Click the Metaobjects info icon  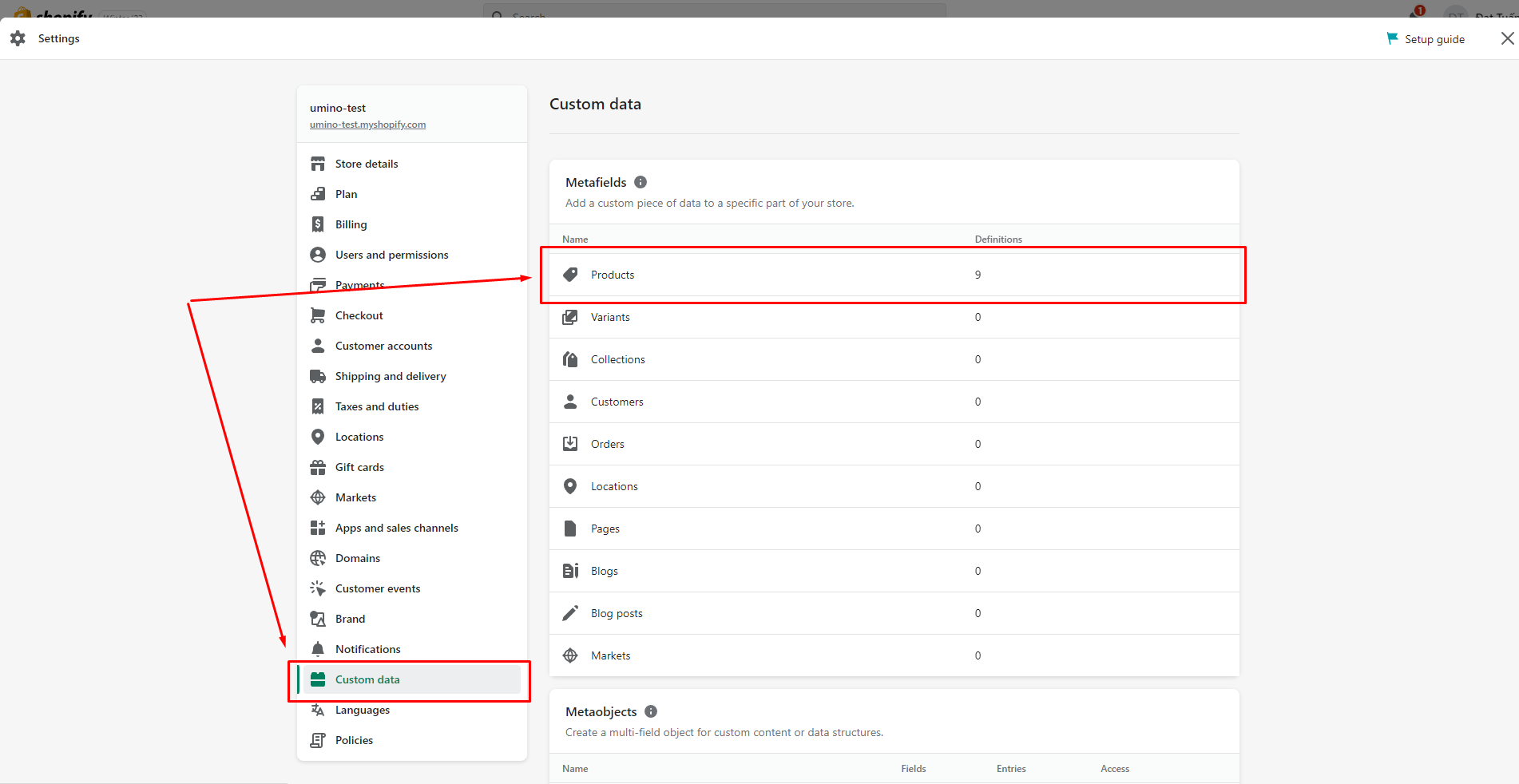tap(651, 711)
